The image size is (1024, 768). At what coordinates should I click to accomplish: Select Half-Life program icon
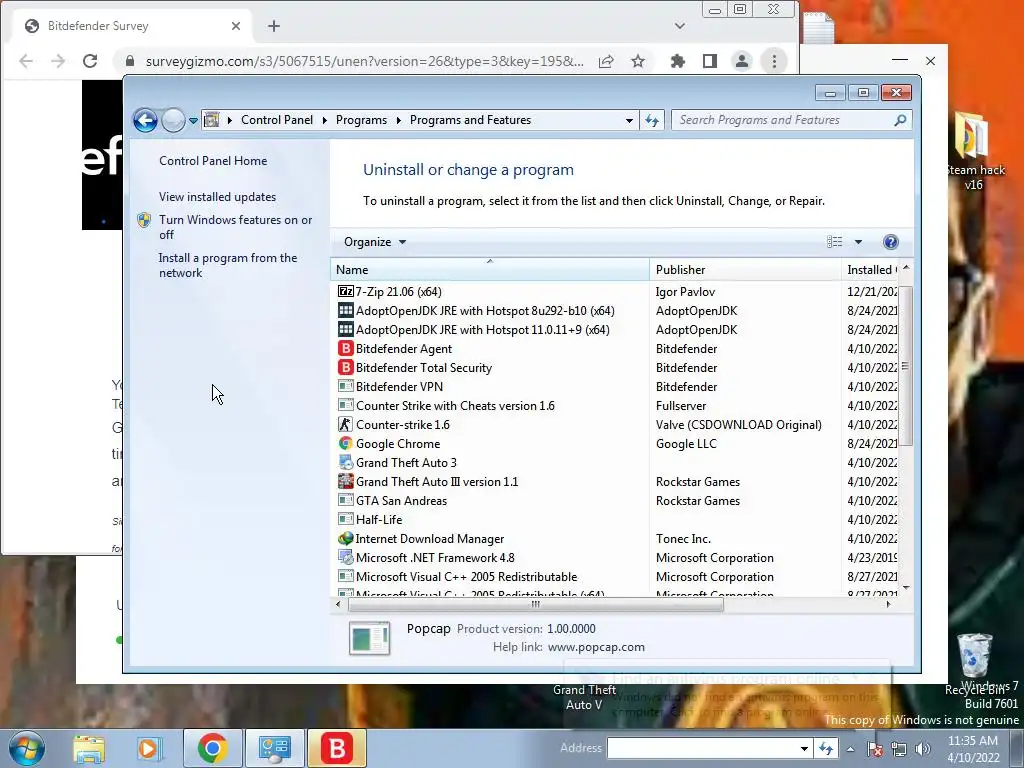[x=345, y=519]
